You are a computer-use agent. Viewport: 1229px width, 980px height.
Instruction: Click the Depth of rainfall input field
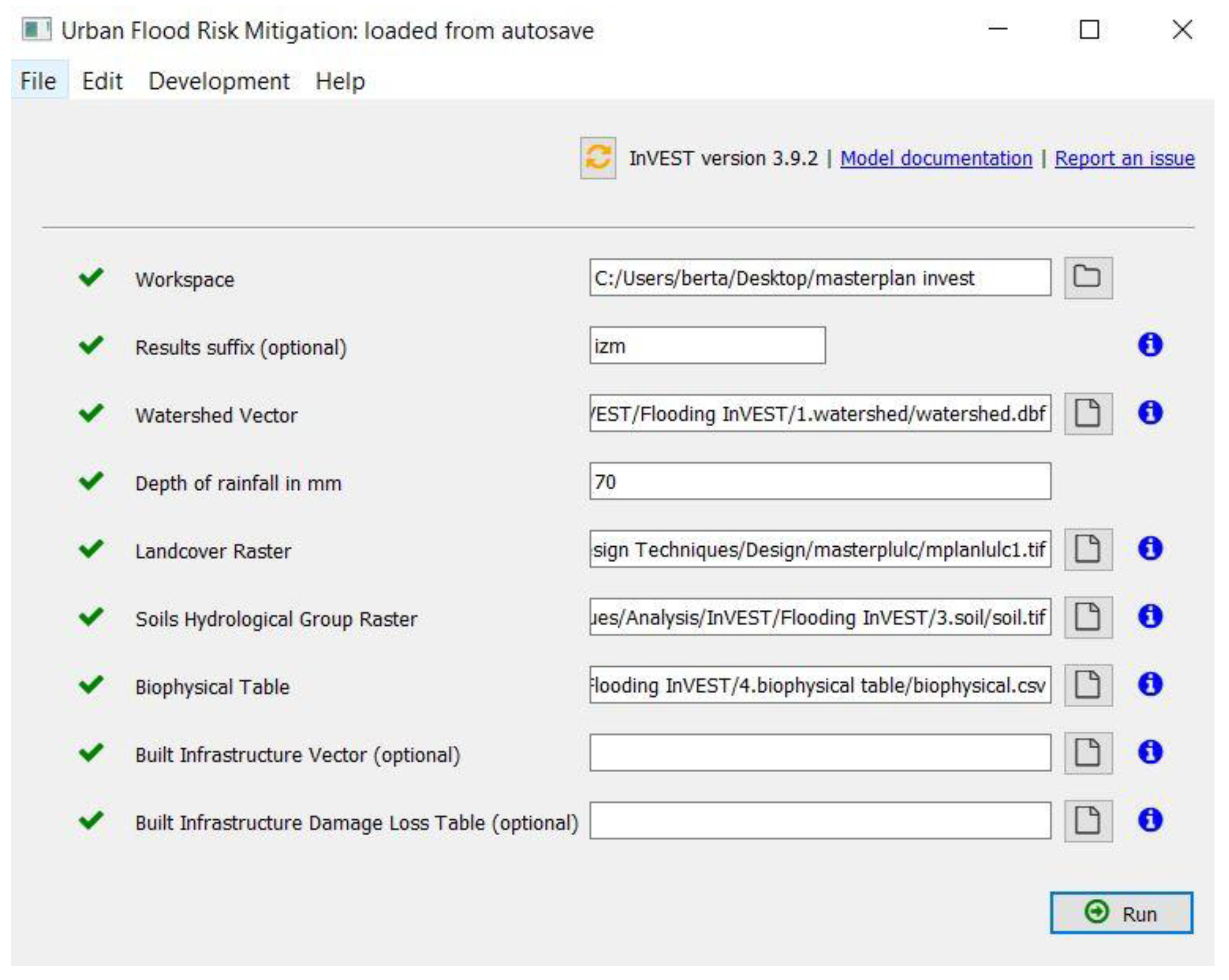[820, 481]
